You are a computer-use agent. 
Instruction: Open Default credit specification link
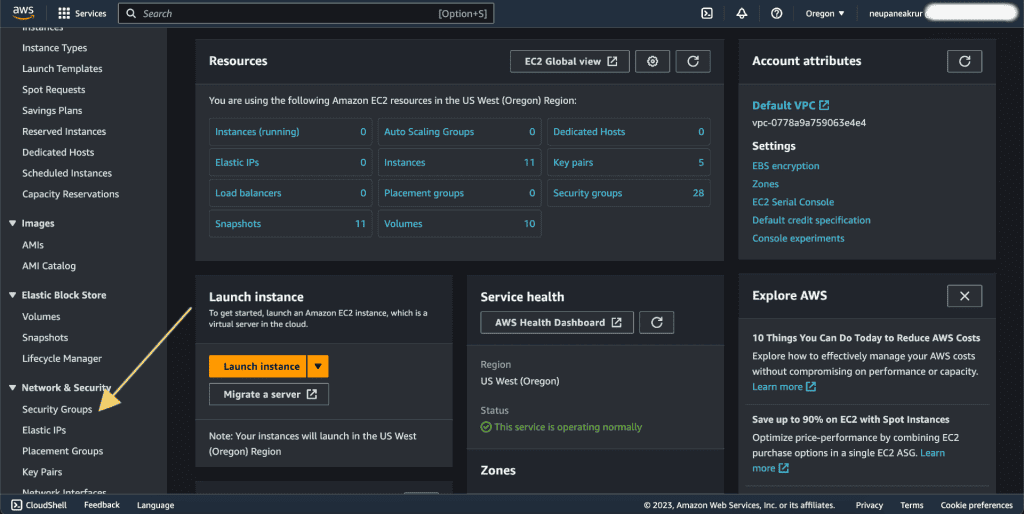pos(811,221)
